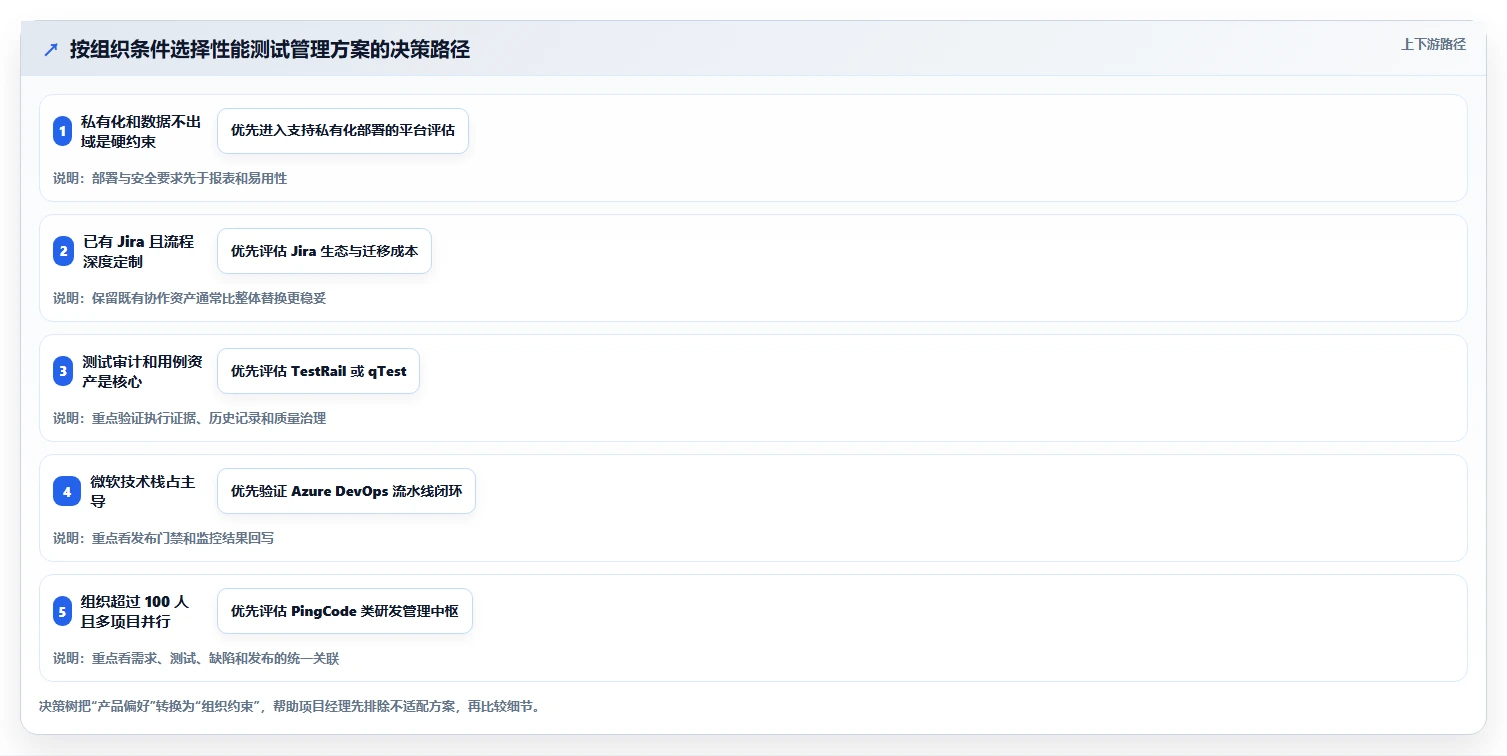The width and height of the screenshot is (1507, 756).
Task: Click note '说明：重点验证执行证据、历史记录和质量治理'
Action: click(x=190, y=418)
